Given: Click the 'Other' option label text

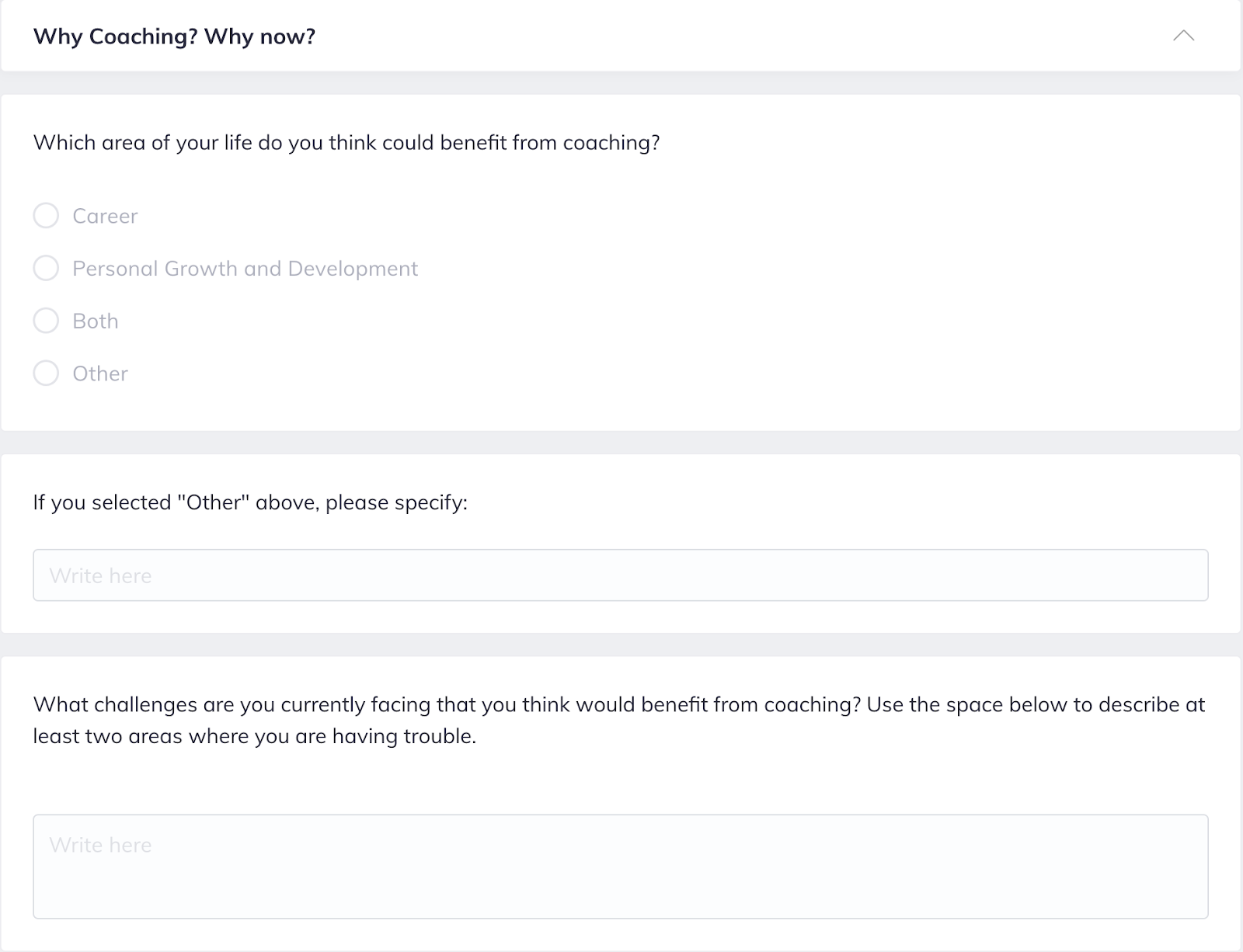Looking at the screenshot, I should pos(100,374).
